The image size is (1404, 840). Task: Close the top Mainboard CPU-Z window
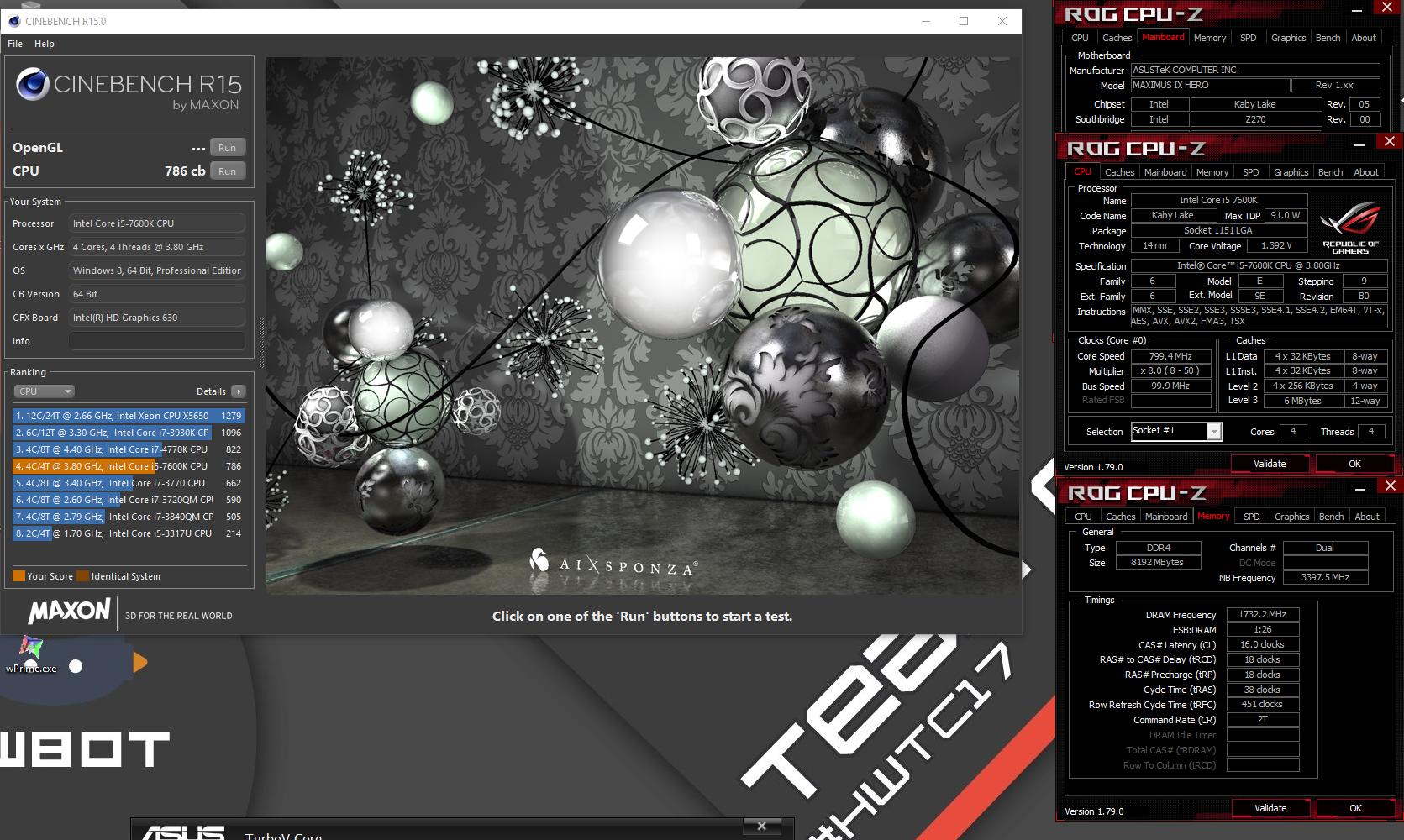(x=1387, y=8)
